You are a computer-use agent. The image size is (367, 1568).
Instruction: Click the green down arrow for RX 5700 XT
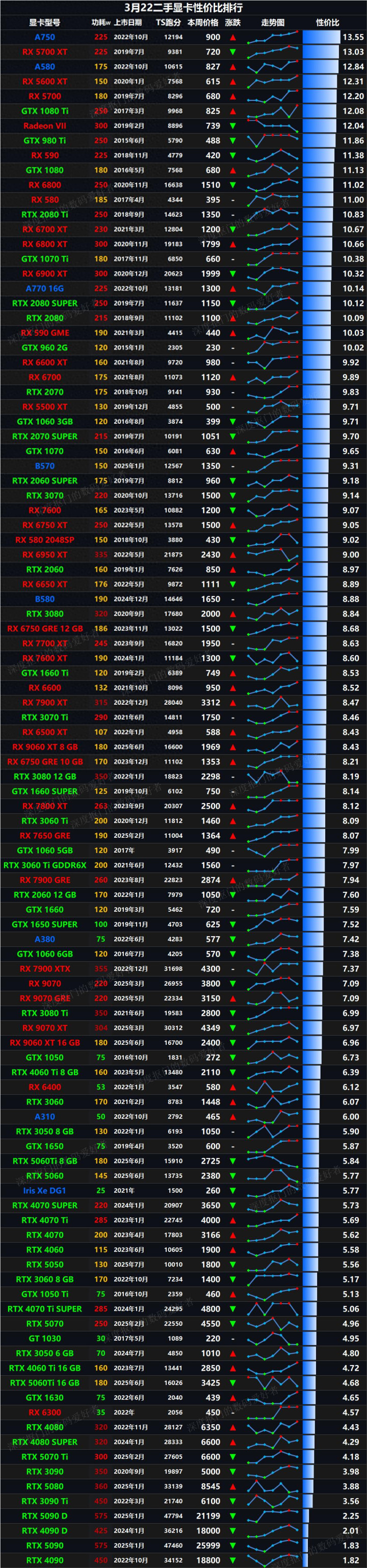pyautogui.click(x=232, y=52)
